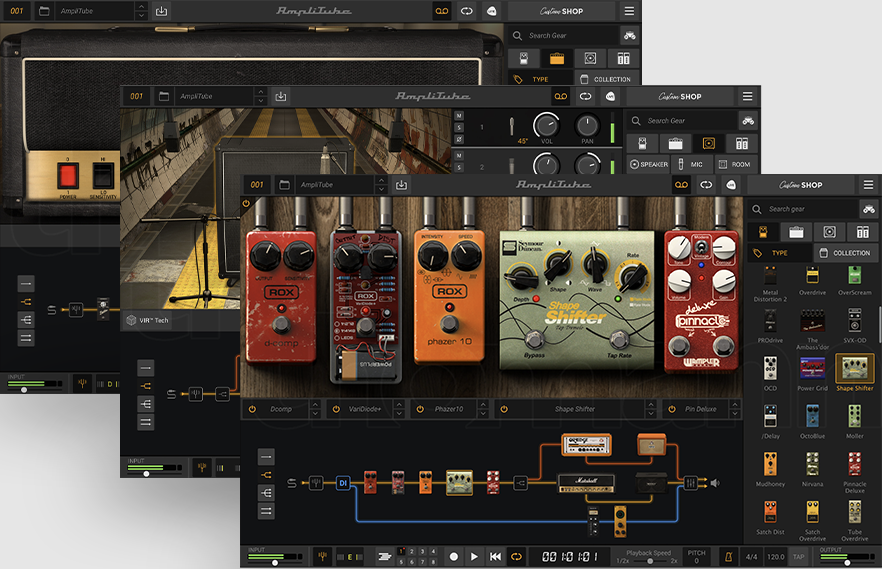Step the Dcomp slot model selector
Screen dimensions: 882x569
[315, 409]
